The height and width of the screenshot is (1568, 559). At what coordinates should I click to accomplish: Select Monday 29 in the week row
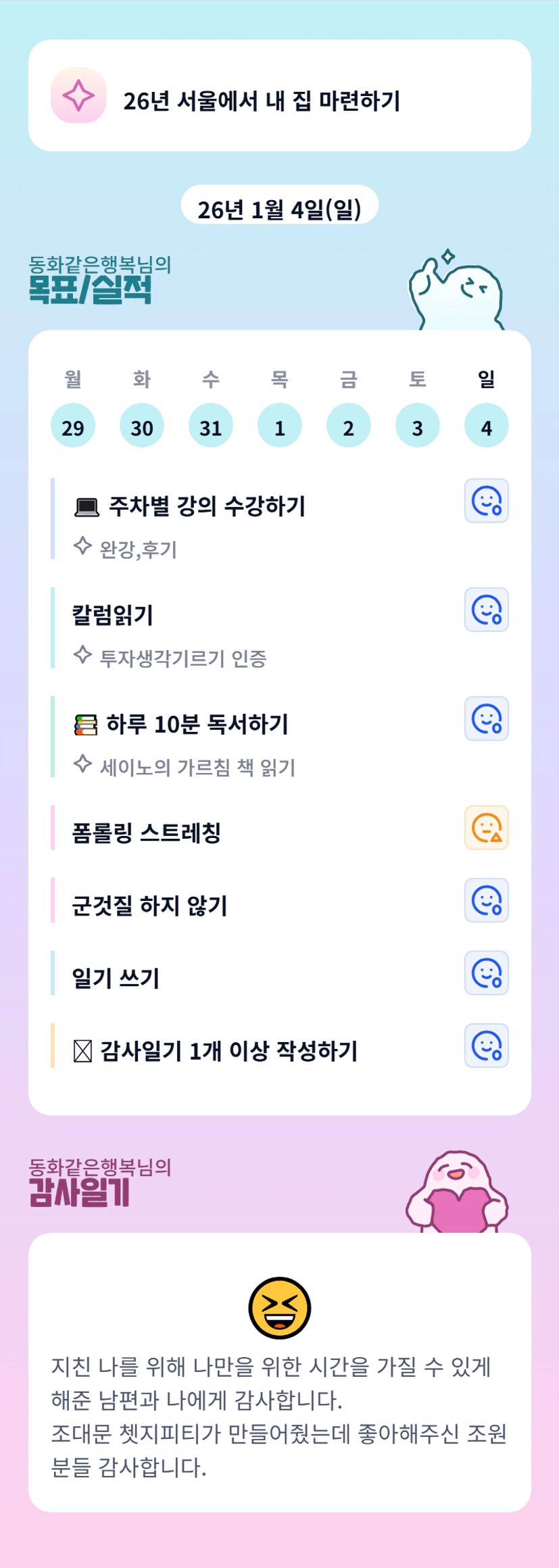click(73, 426)
